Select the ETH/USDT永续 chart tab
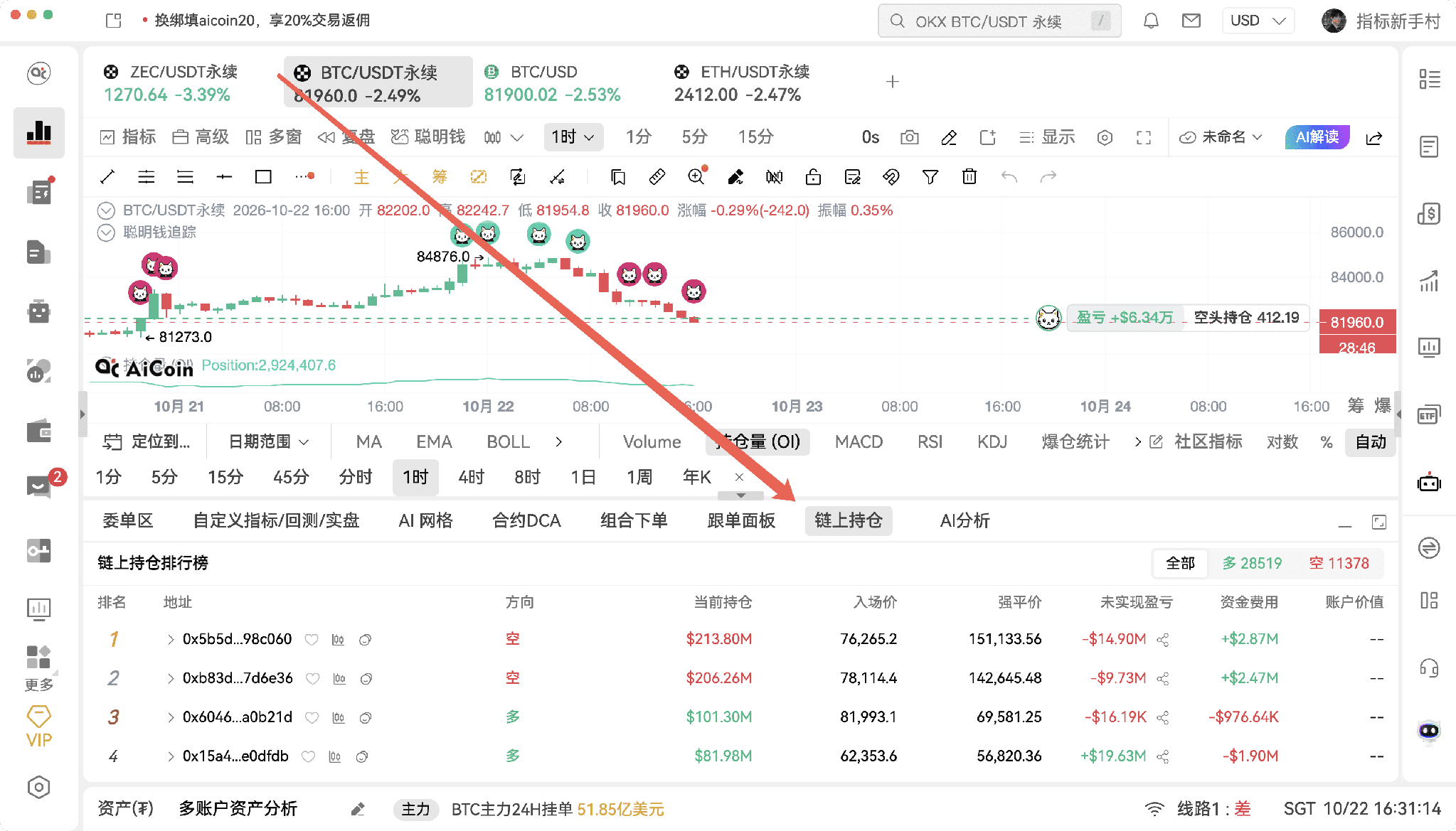The height and width of the screenshot is (831, 1456). pyautogui.click(x=741, y=82)
